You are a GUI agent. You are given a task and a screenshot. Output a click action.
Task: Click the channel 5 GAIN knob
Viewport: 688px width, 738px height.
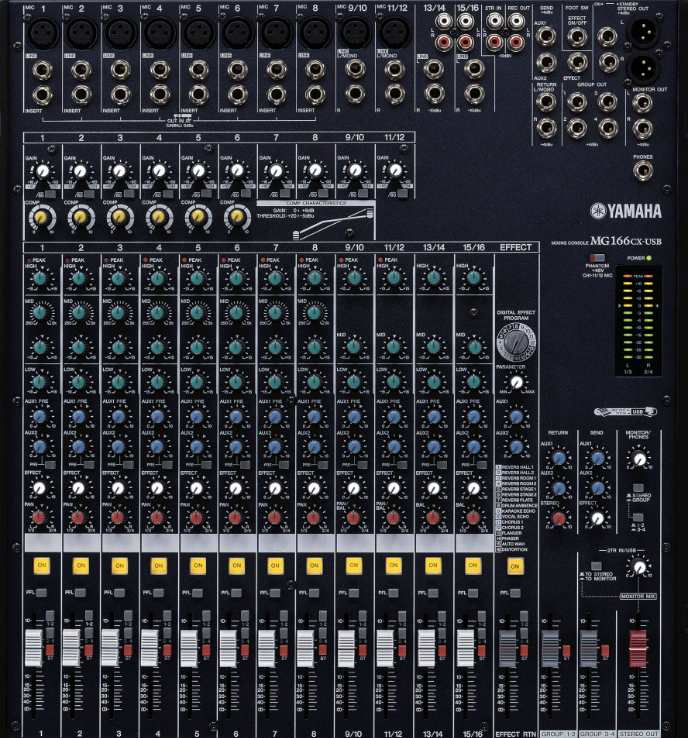coord(198,171)
